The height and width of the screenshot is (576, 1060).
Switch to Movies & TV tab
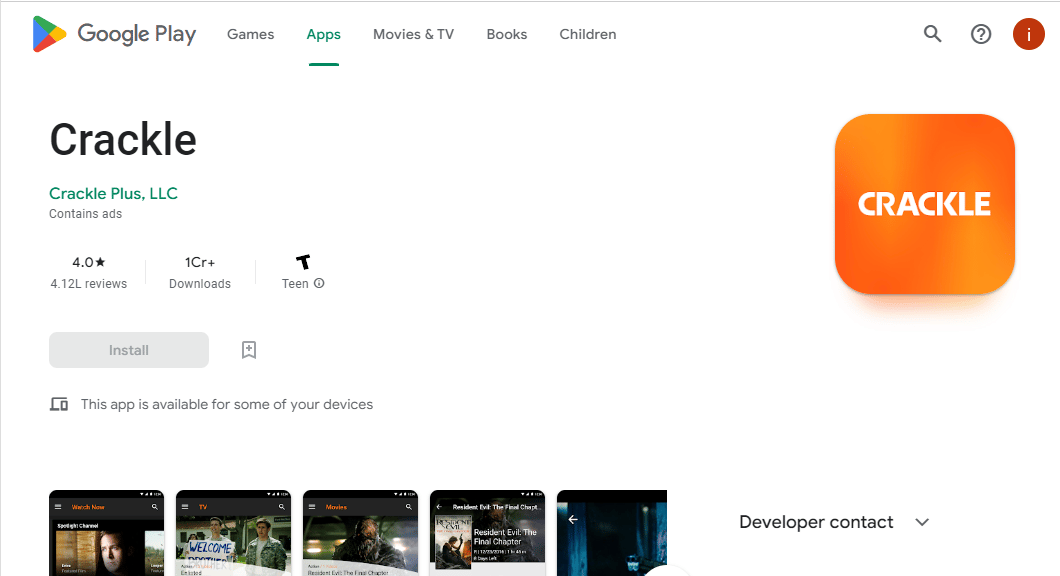(413, 34)
